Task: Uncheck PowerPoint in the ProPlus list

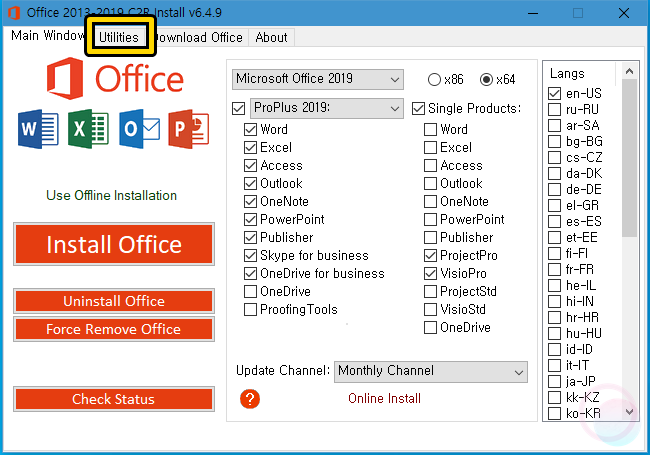Action: (x=250, y=219)
